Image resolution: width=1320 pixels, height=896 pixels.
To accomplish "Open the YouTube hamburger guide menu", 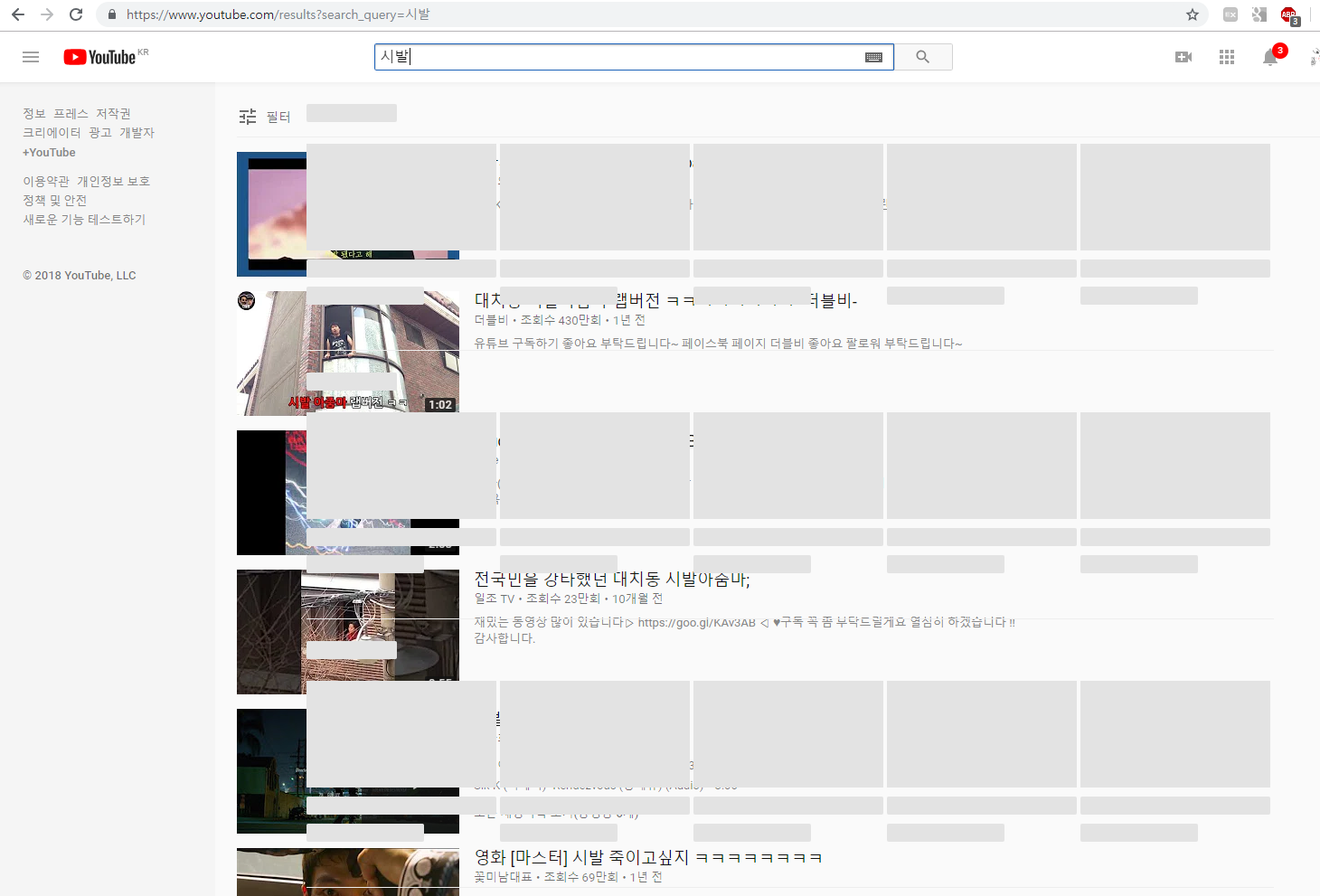I will point(31,57).
